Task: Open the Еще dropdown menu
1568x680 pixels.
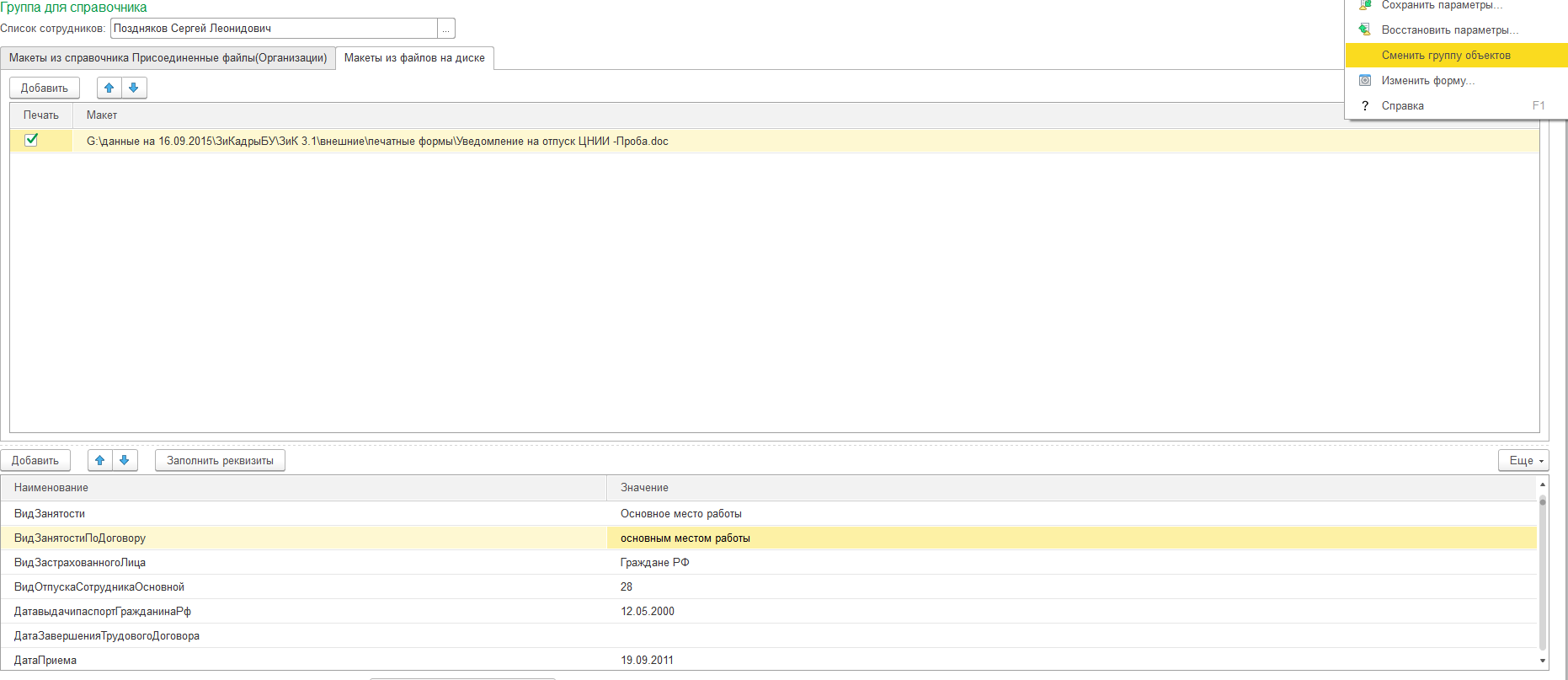Action: (1523, 460)
